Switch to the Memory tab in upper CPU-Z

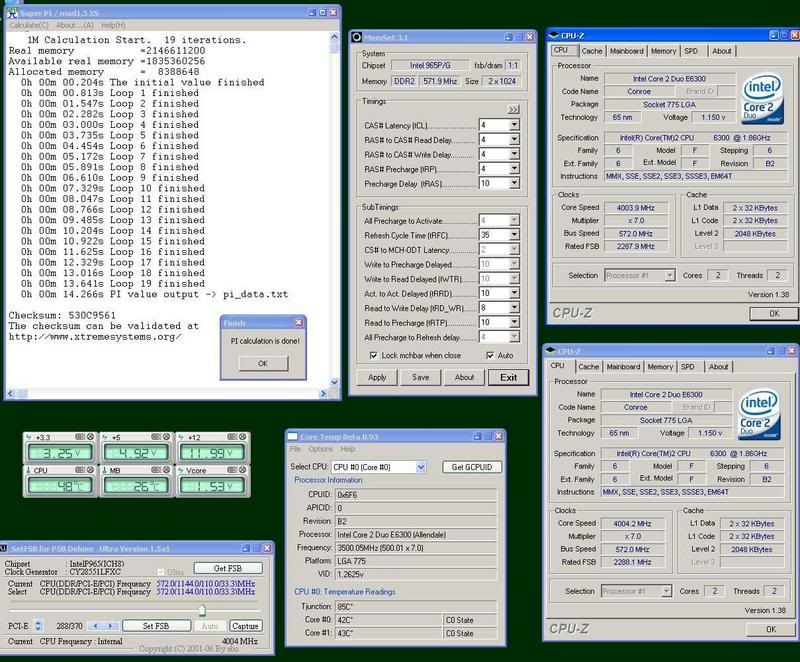click(x=663, y=51)
